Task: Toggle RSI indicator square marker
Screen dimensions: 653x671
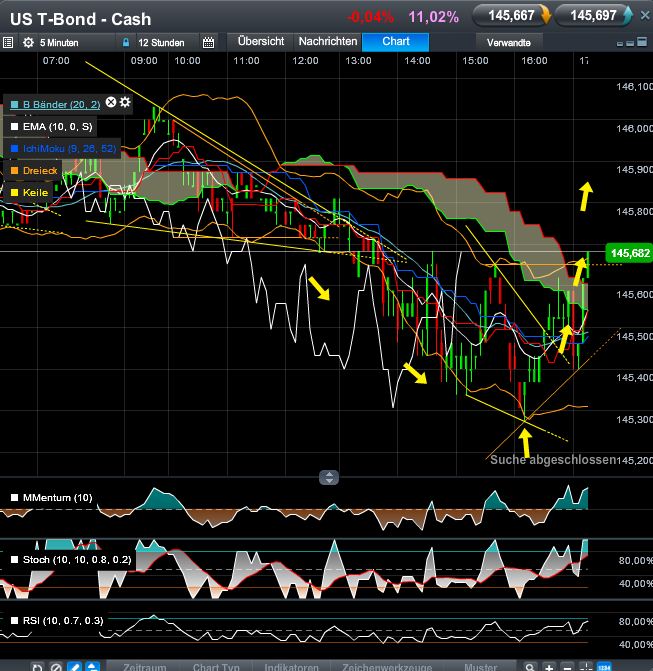Action: tap(13, 621)
